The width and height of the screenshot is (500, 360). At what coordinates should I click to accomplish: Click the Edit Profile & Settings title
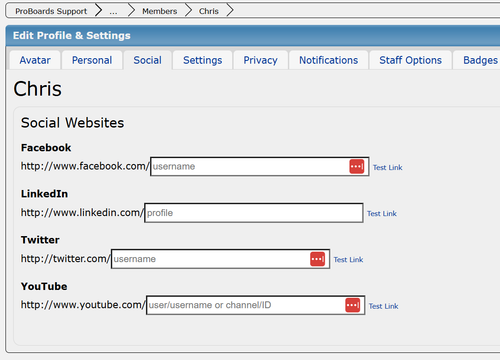point(72,35)
